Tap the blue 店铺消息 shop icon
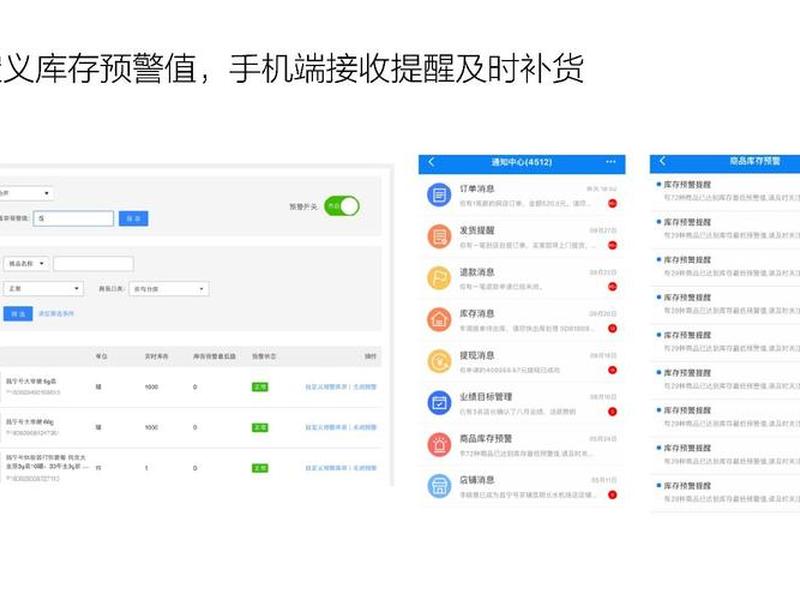 click(439, 486)
